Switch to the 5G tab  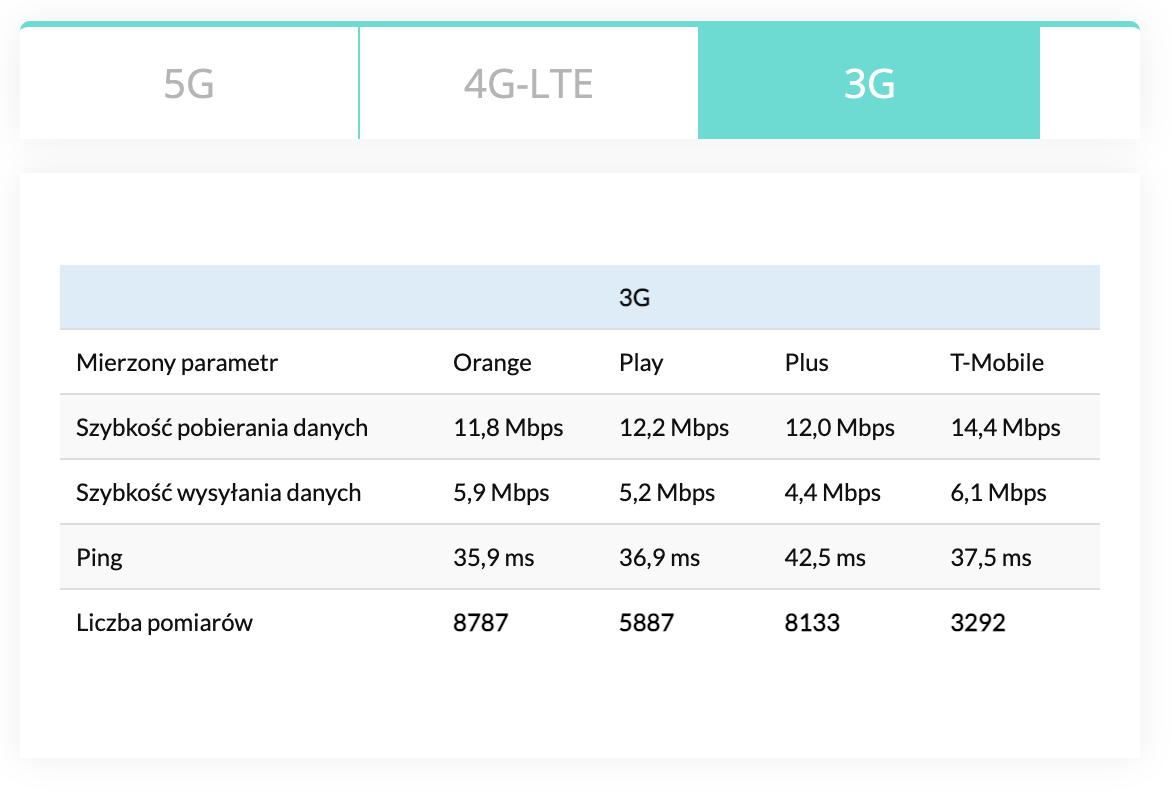pos(189,84)
